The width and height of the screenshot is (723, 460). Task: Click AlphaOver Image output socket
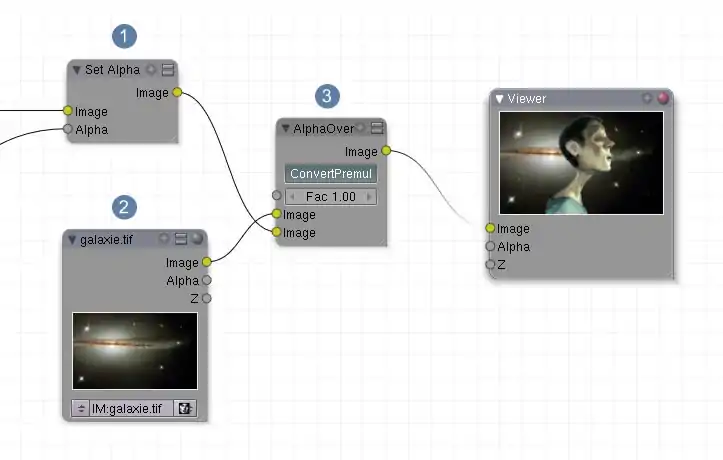click(386, 151)
